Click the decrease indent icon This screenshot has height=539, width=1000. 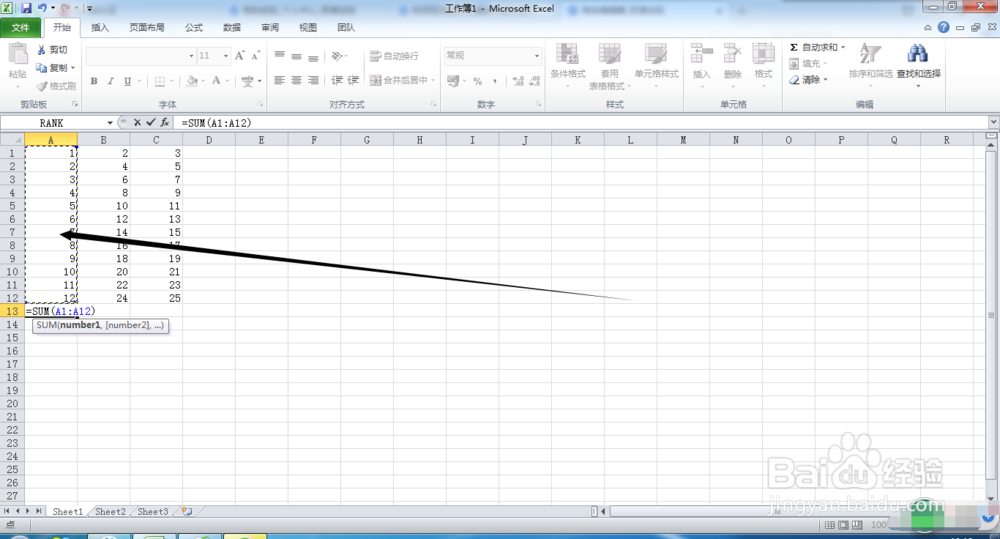click(337, 80)
